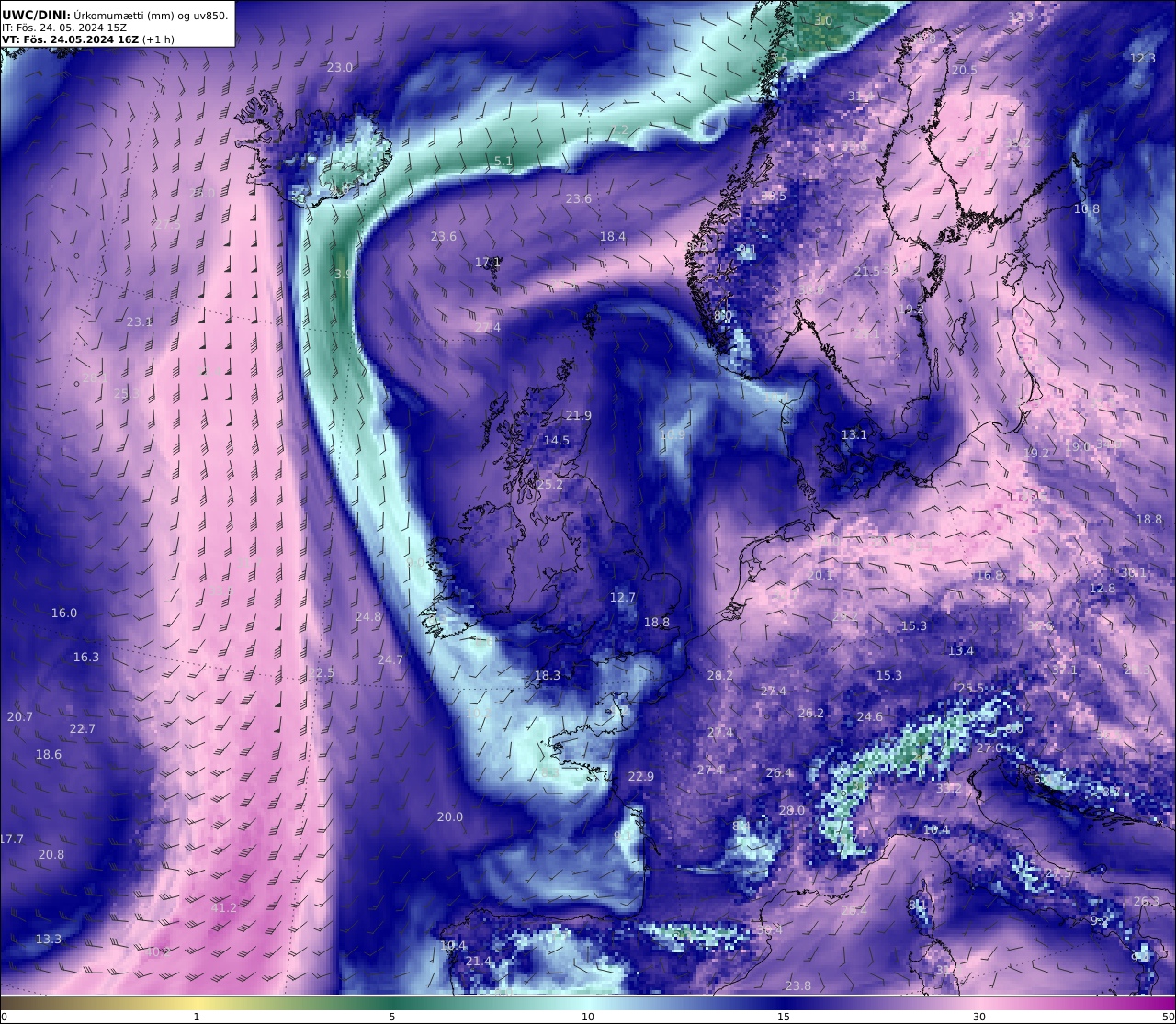Viewport: 1176px width, 1024px height.
Task: Click the value 16.8 over Poland
Action: point(989,576)
